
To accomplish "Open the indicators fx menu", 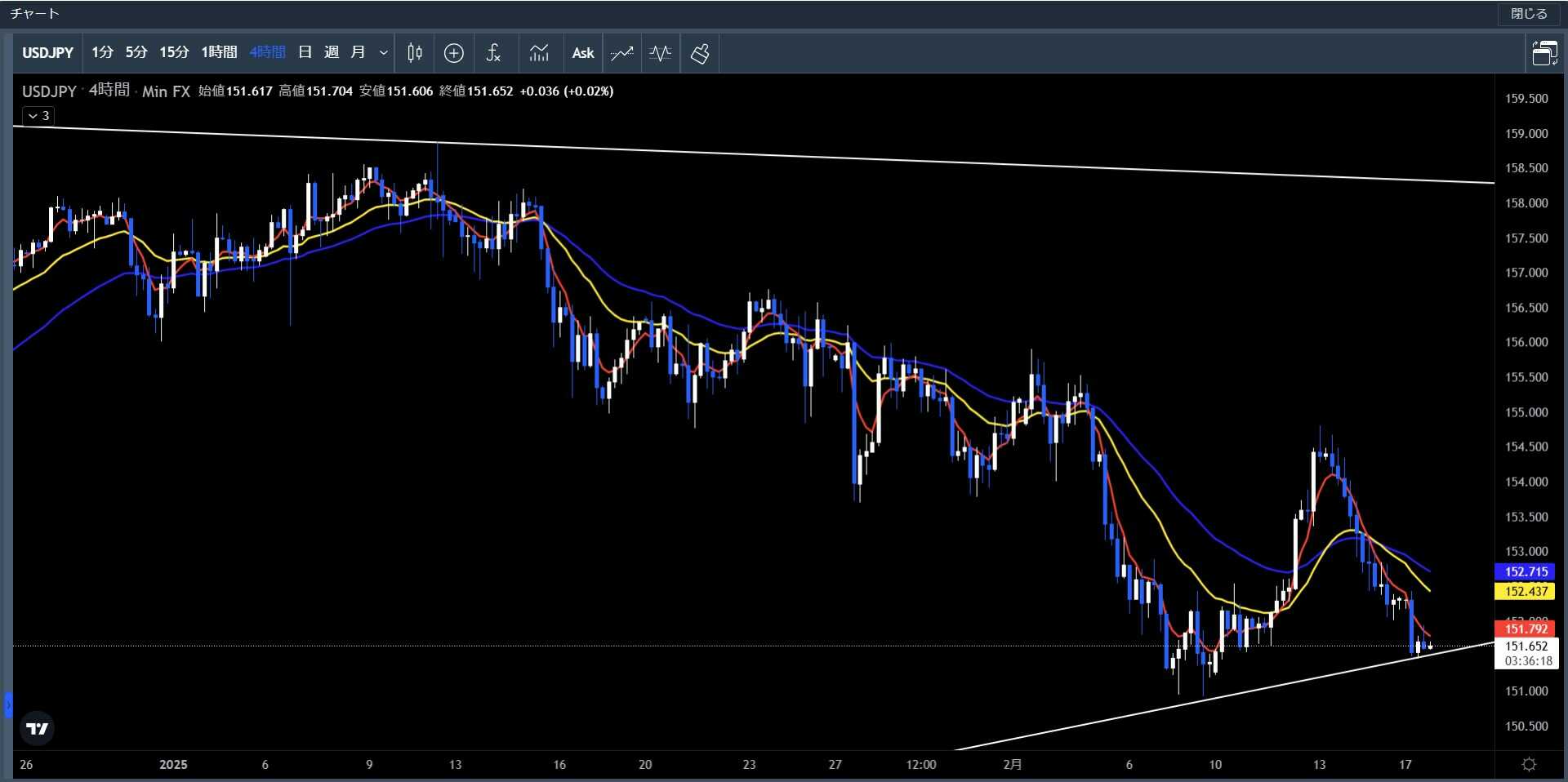I will click(493, 53).
